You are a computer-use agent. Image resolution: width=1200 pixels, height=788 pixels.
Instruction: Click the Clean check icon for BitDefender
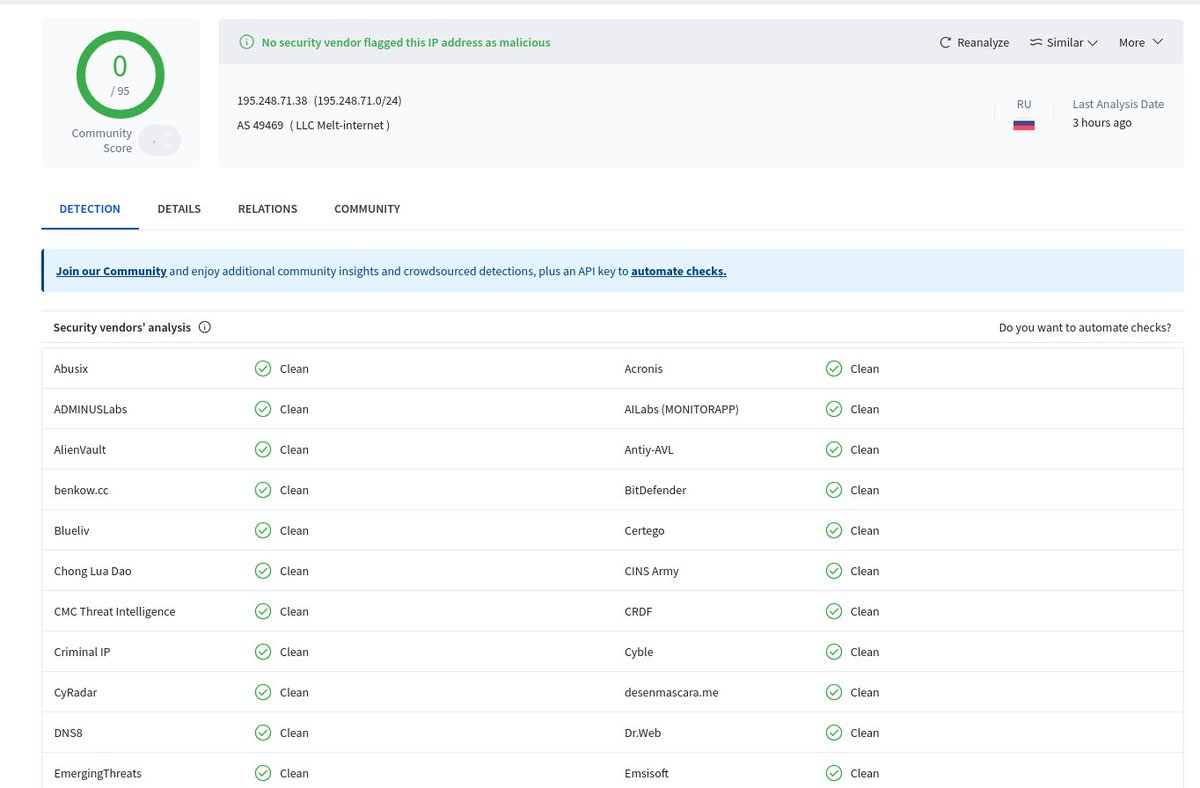coord(834,490)
